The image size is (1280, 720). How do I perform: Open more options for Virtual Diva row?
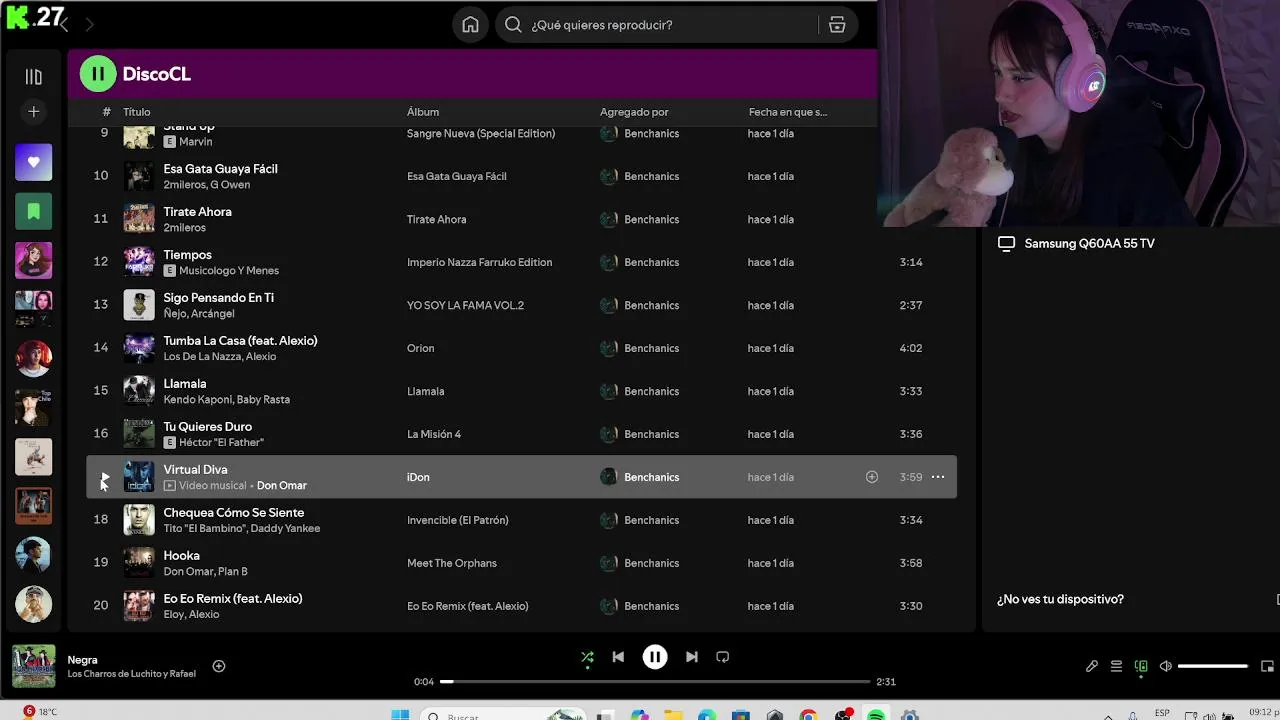pos(938,477)
